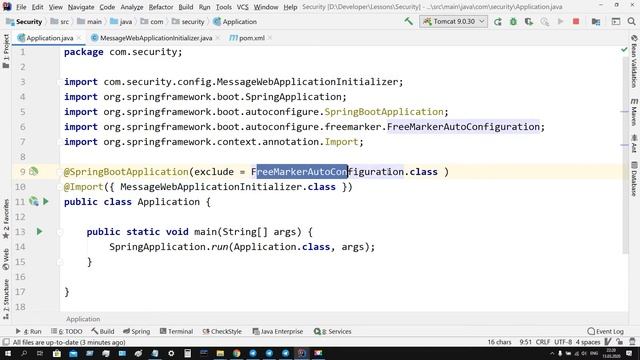Open the Event Log
This screenshot has height=360, width=640.
point(606,331)
